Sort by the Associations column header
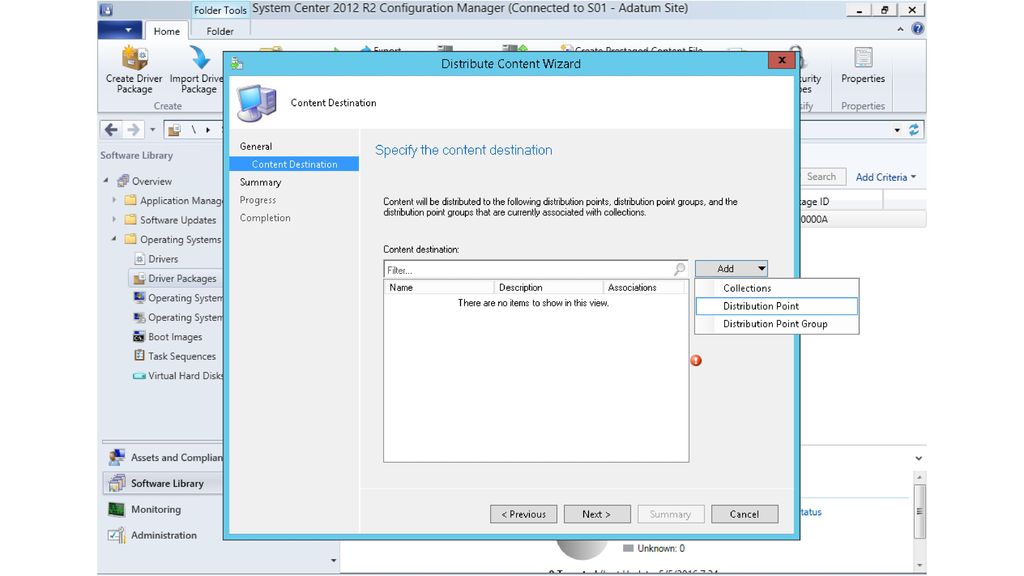The height and width of the screenshot is (576, 1024). [643, 287]
